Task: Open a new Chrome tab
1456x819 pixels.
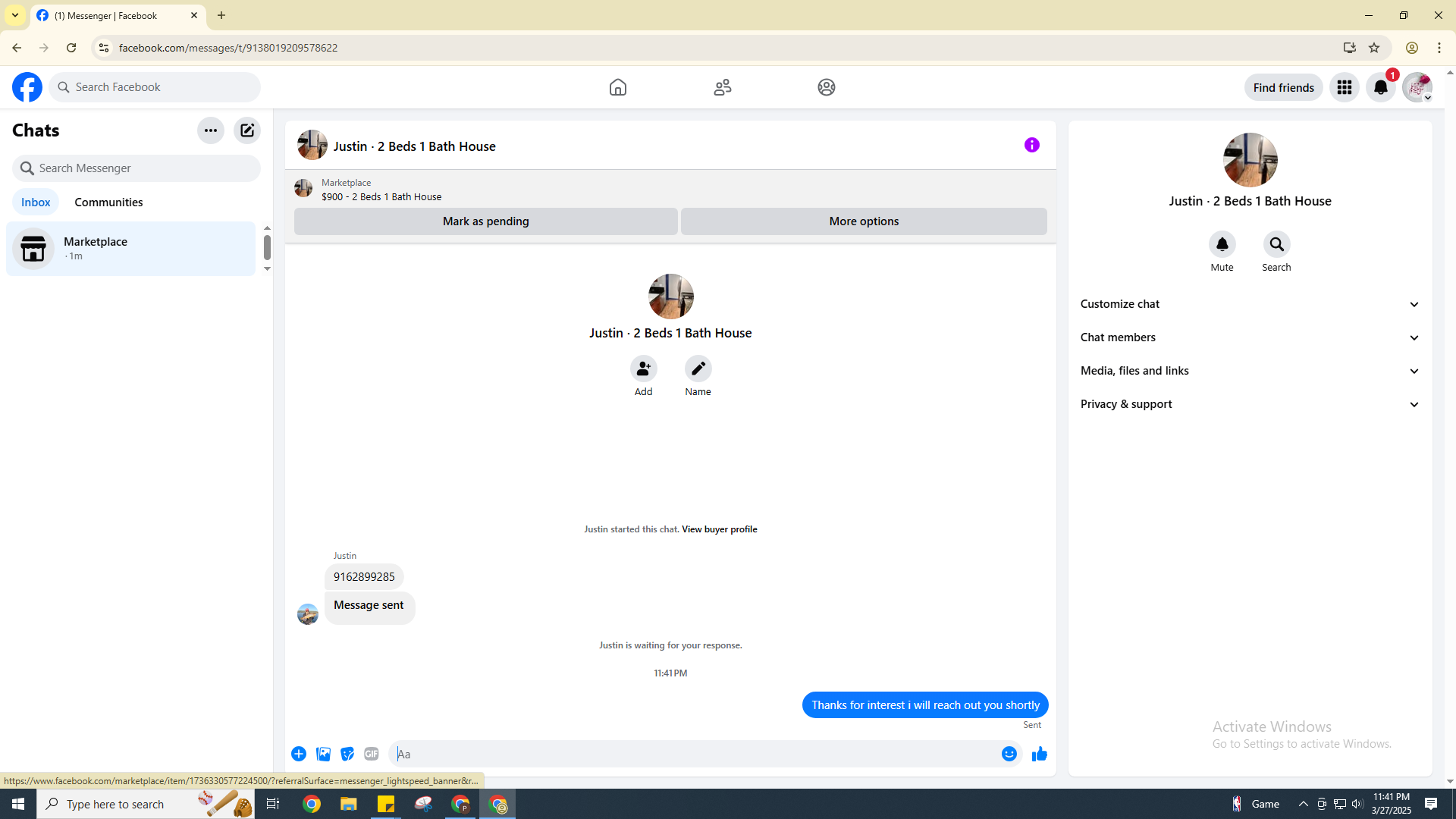Action: [221, 15]
